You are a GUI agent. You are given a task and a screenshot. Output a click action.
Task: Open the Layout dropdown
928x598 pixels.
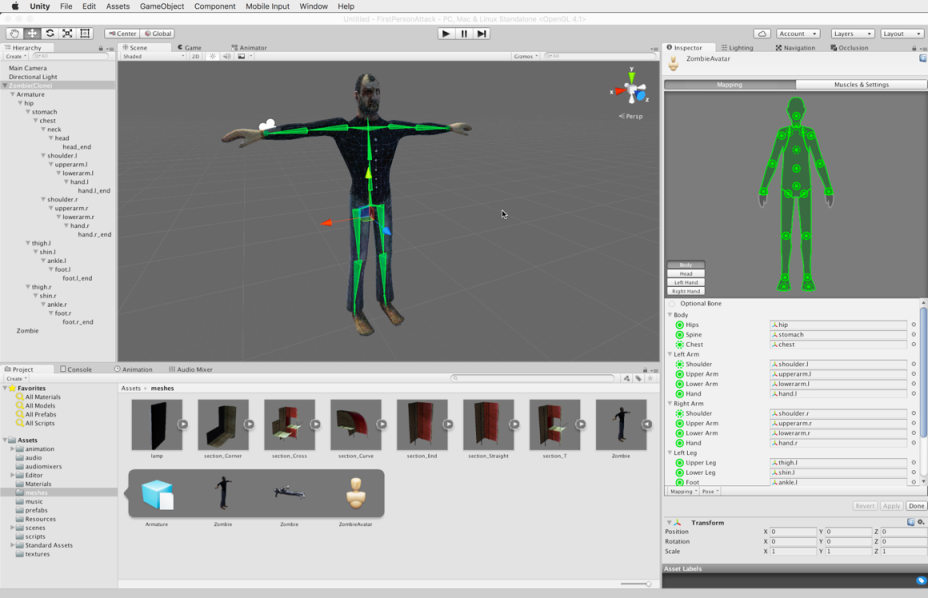pyautogui.click(x=902, y=34)
